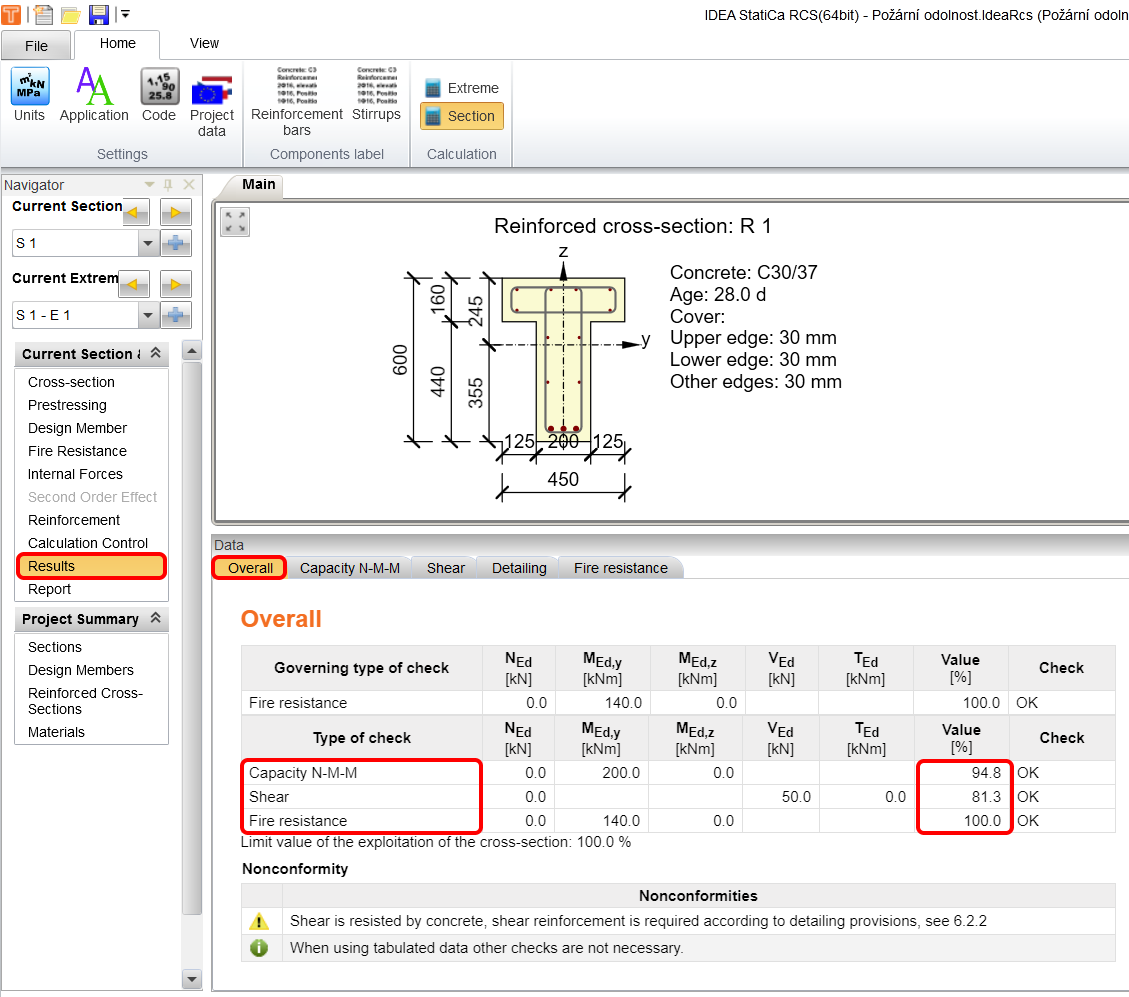Unpin the Navigator panel
Image resolution: width=1129 pixels, height=997 pixels.
tap(168, 184)
